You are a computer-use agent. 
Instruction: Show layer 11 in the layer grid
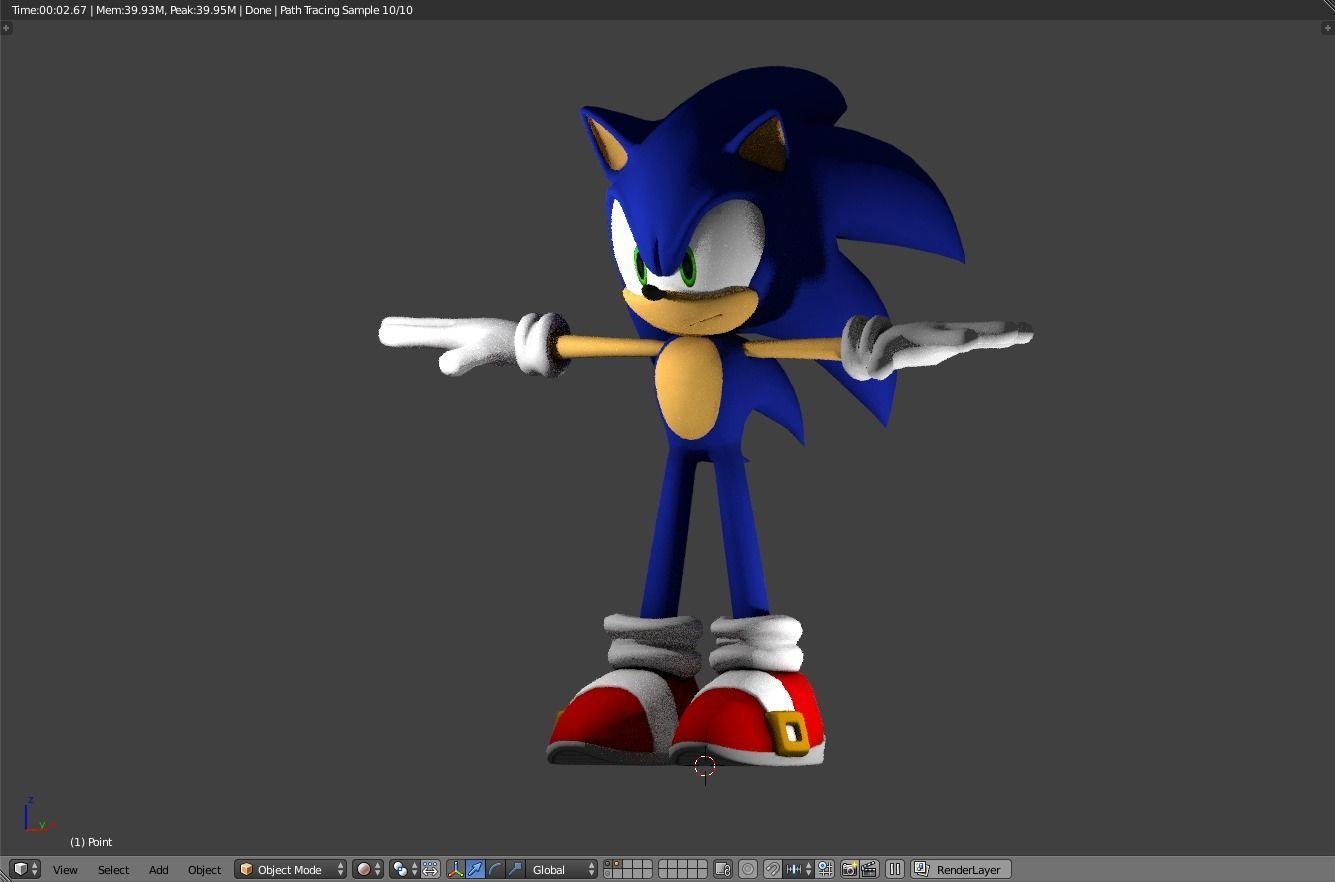tap(609, 874)
